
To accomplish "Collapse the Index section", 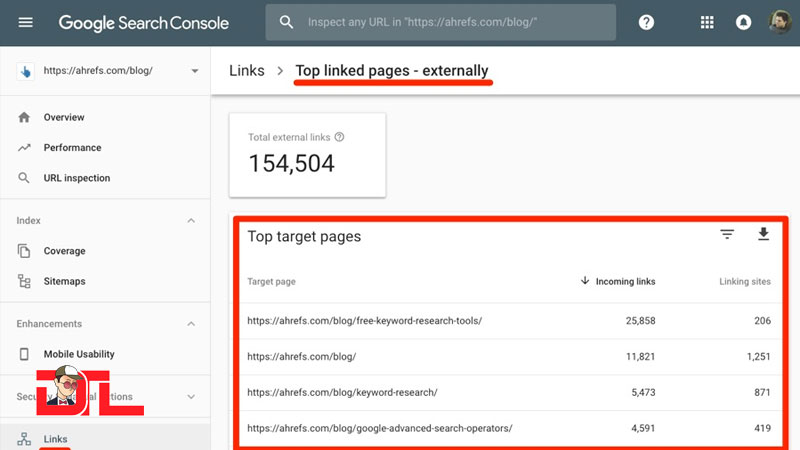I will point(192,220).
